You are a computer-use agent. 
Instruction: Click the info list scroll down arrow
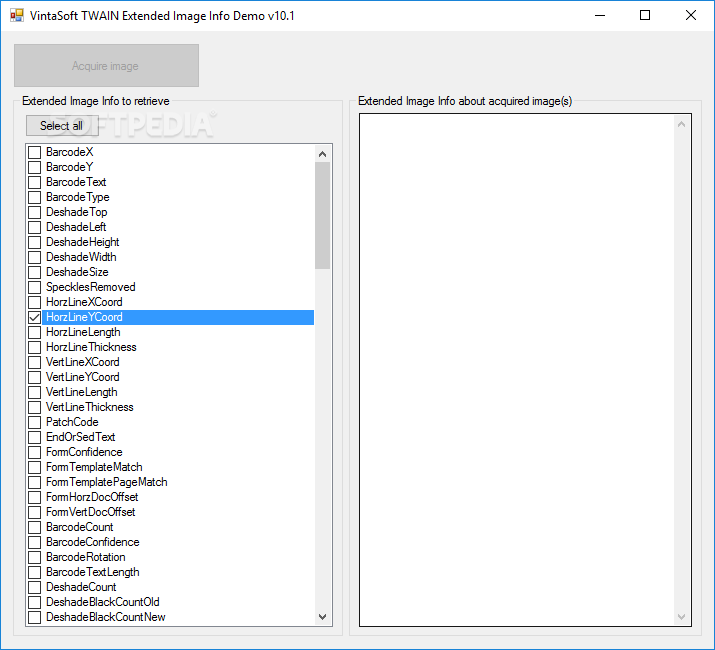point(322,617)
